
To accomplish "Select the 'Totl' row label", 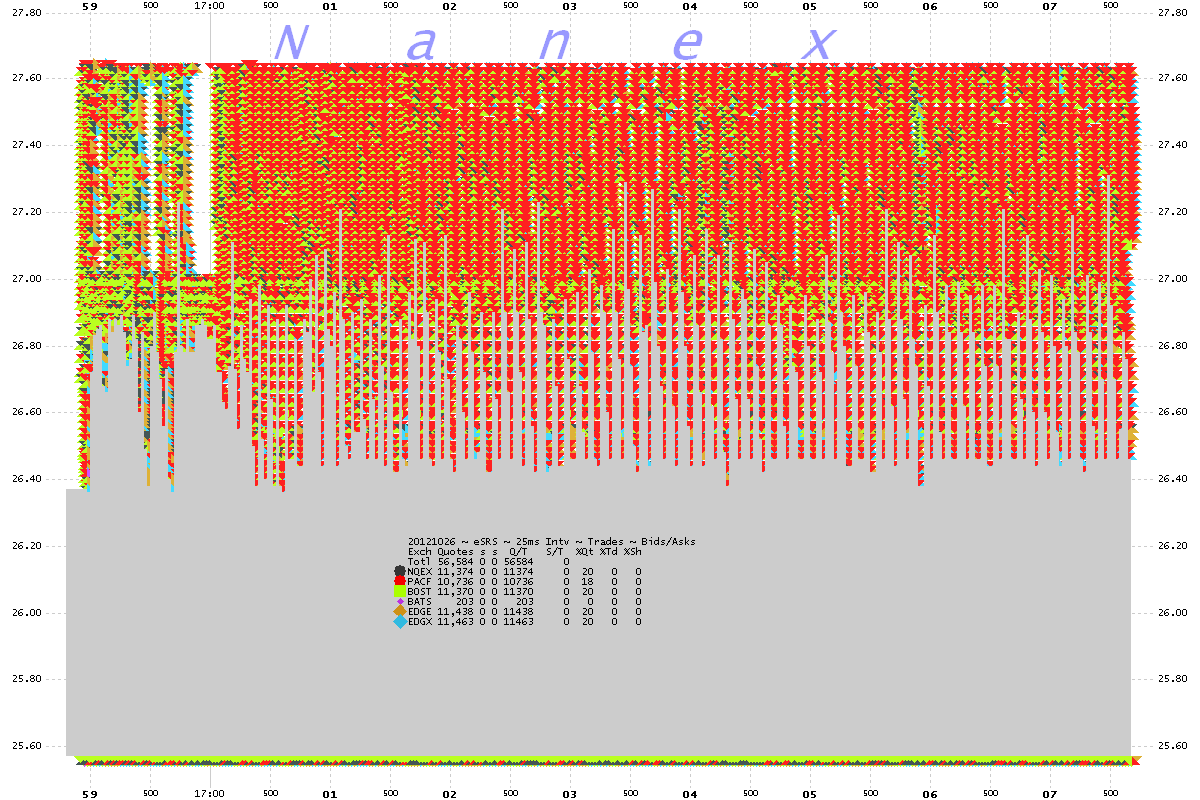I will pyautogui.click(x=420, y=561).
